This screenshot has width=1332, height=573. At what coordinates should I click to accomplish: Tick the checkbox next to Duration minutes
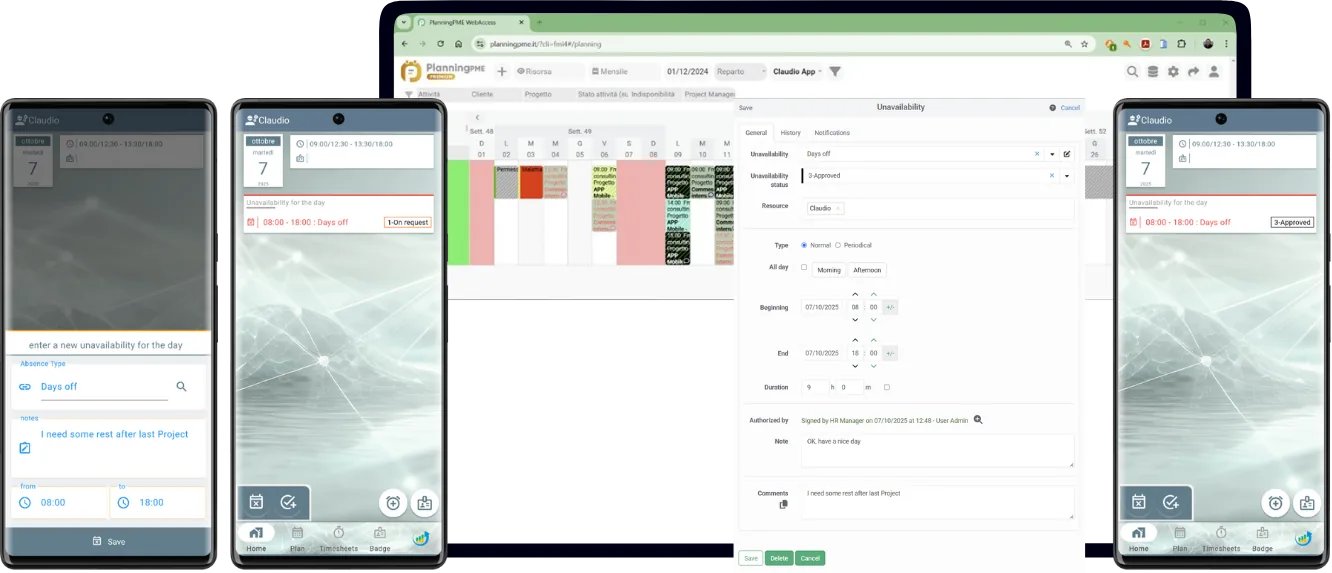(886, 387)
